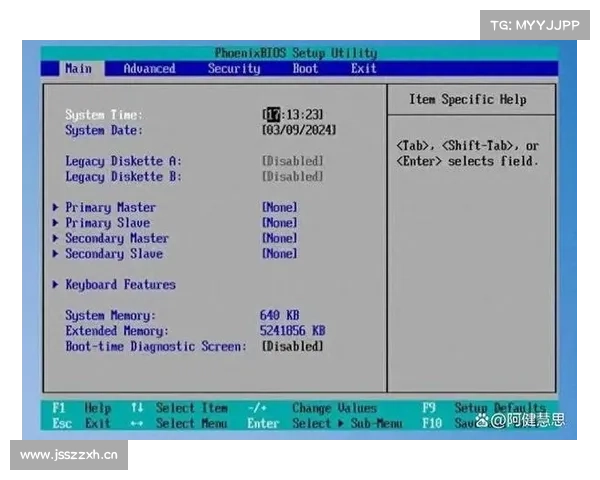Open the Security menu tab
Viewport: 600px width, 480px height.
click(x=234, y=69)
